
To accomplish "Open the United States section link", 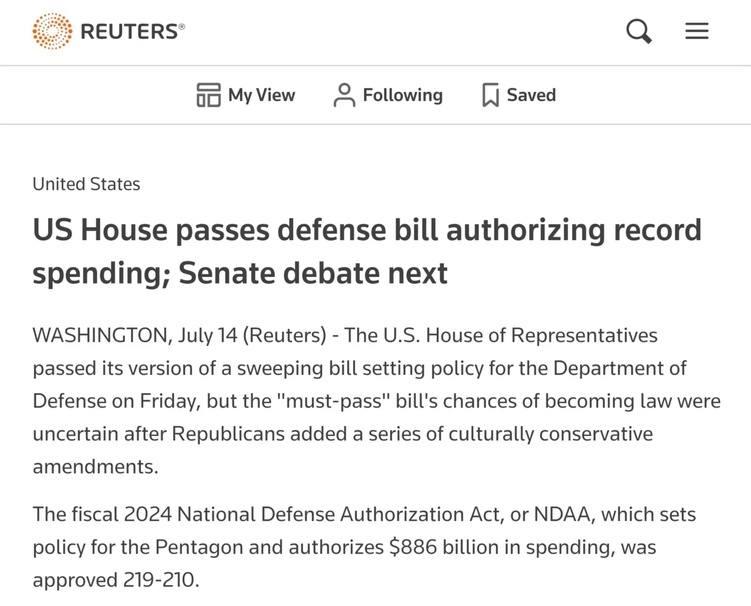I will pyautogui.click(x=86, y=184).
